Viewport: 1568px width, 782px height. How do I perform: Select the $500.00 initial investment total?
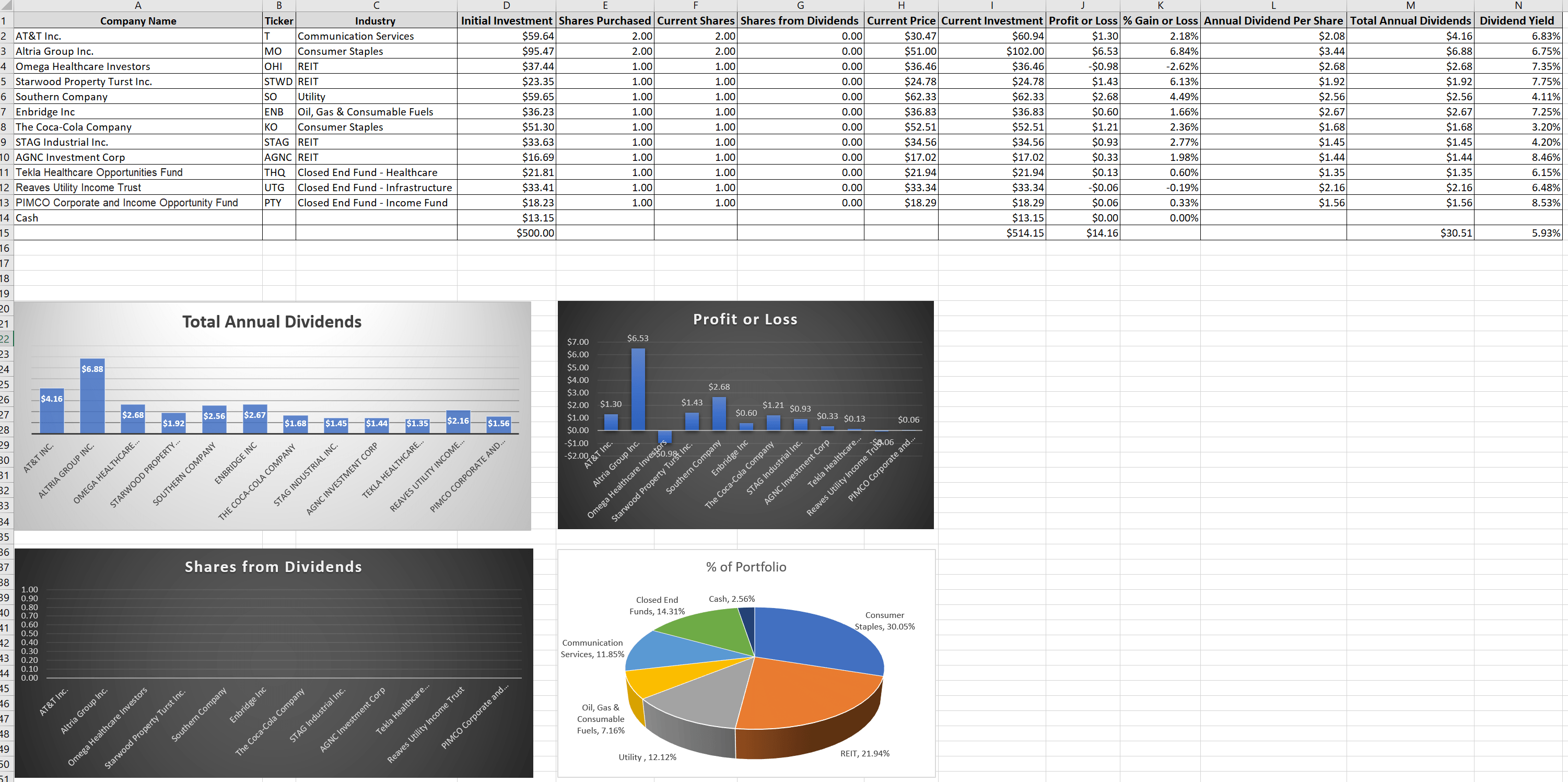[507, 233]
